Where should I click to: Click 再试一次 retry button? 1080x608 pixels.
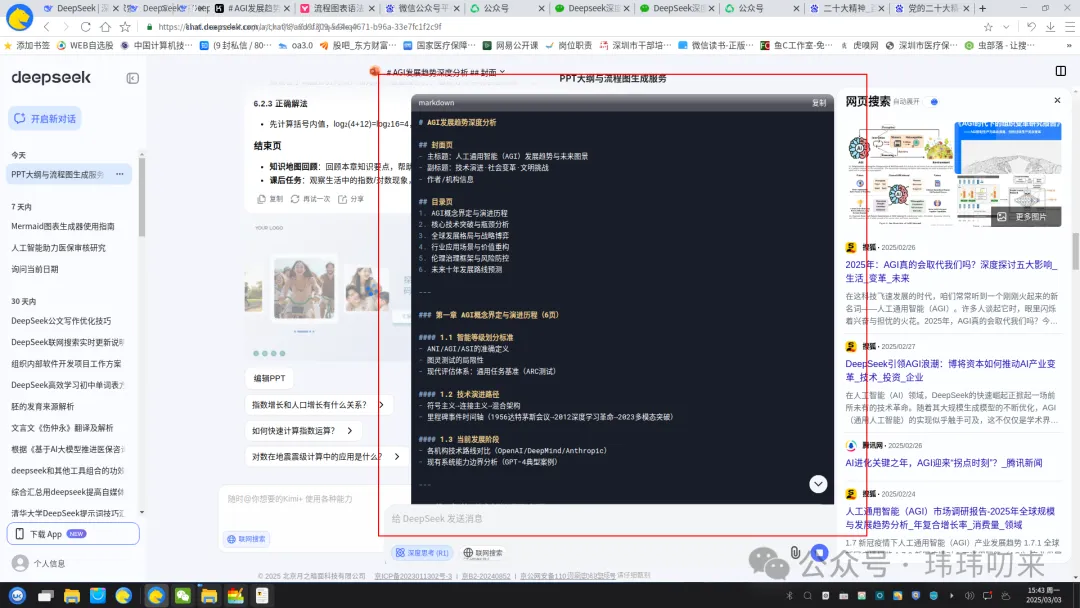[310, 199]
